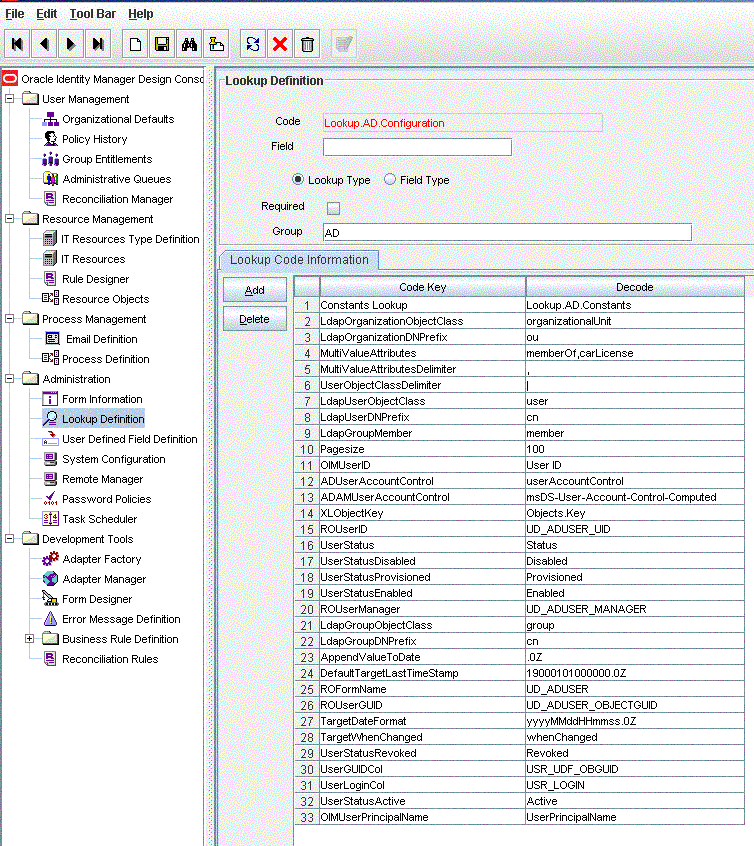This screenshot has width=754, height=846.
Task: Refresh using the blue arrows icon
Action: pyautogui.click(x=253, y=44)
